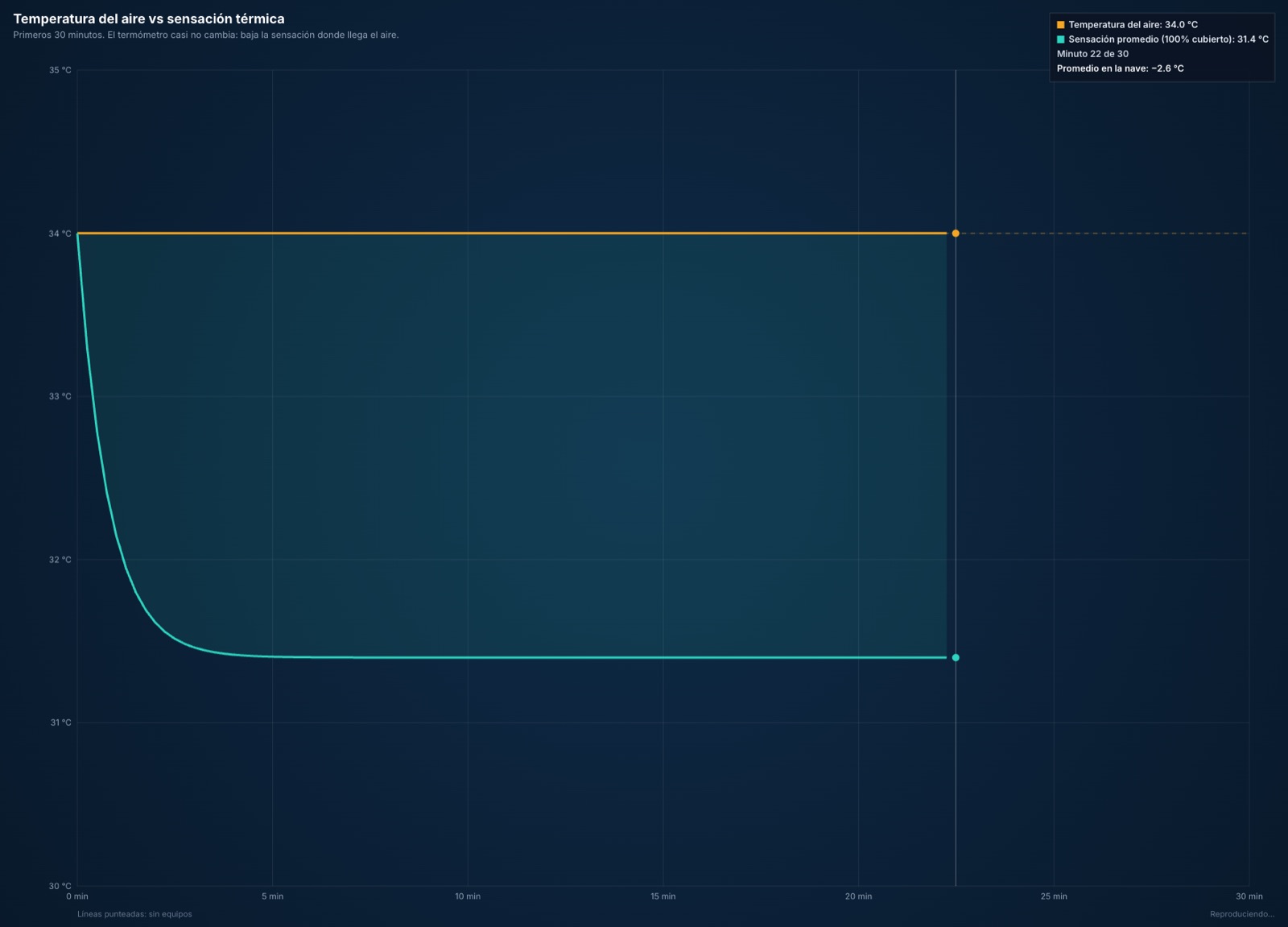Click the '35 °C' y-axis label
This screenshot has height=927, width=1288.
60,70
